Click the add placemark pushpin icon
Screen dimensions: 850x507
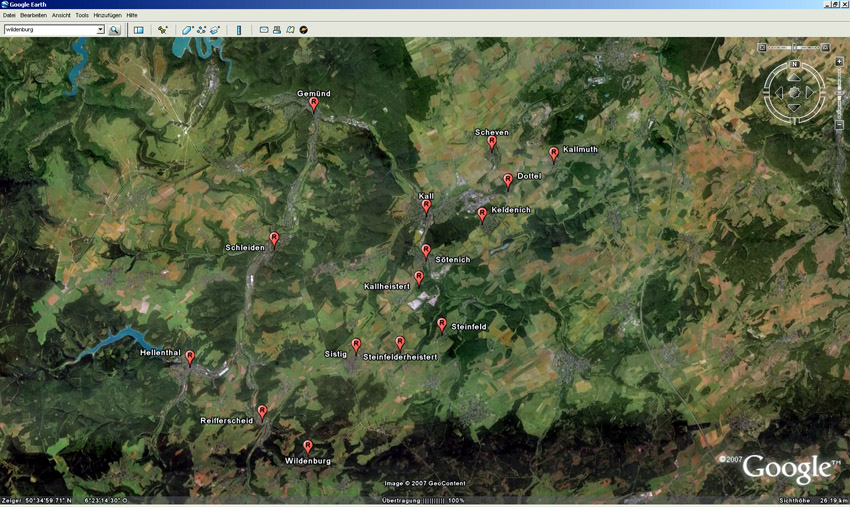tap(163, 30)
